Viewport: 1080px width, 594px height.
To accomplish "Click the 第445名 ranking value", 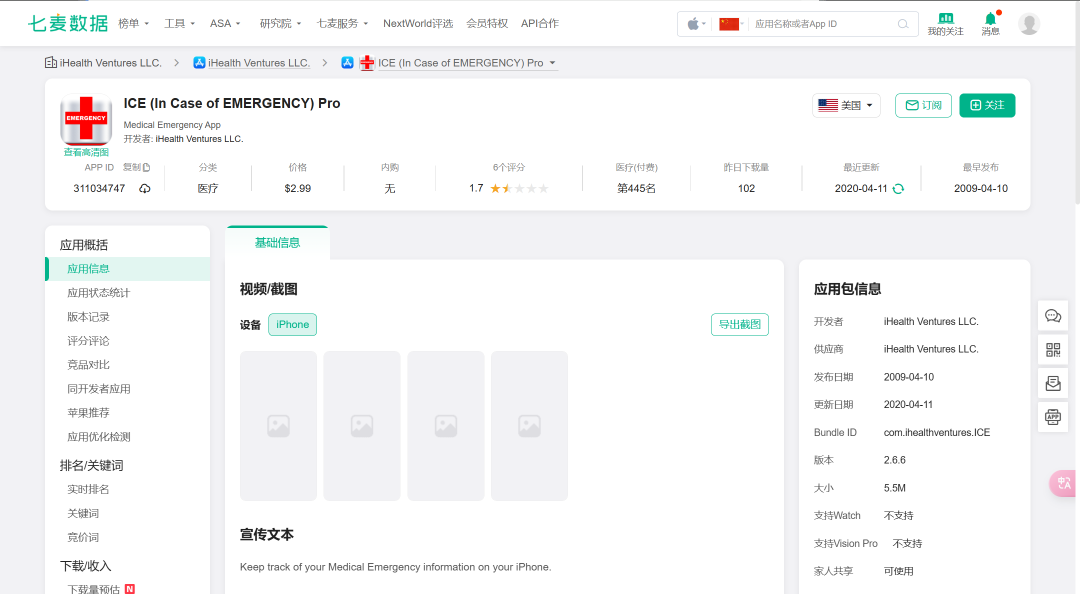I will pyautogui.click(x=636, y=188).
